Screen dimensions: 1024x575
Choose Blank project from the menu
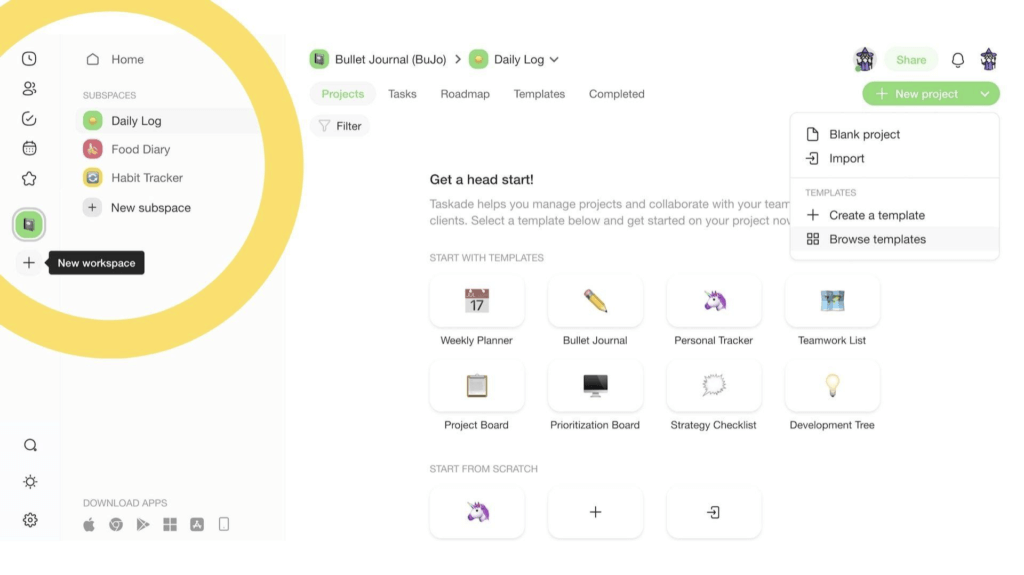pyautogui.click(x=864, y=134)
